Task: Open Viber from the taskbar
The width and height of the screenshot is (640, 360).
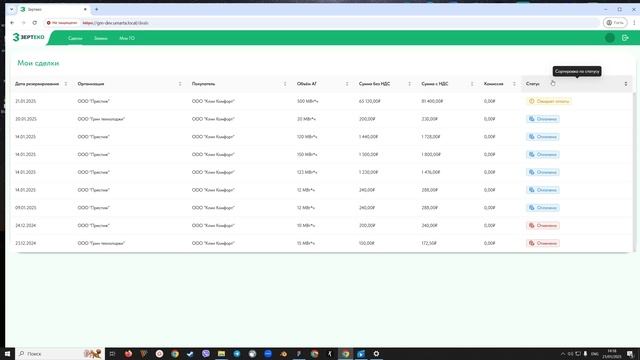Action: pos(206,353)
